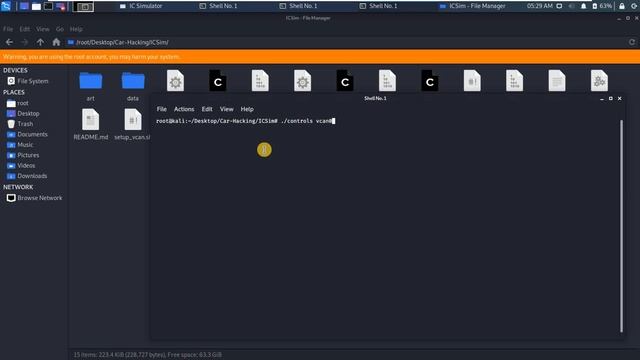Reload the current folder view

(632, 42)
